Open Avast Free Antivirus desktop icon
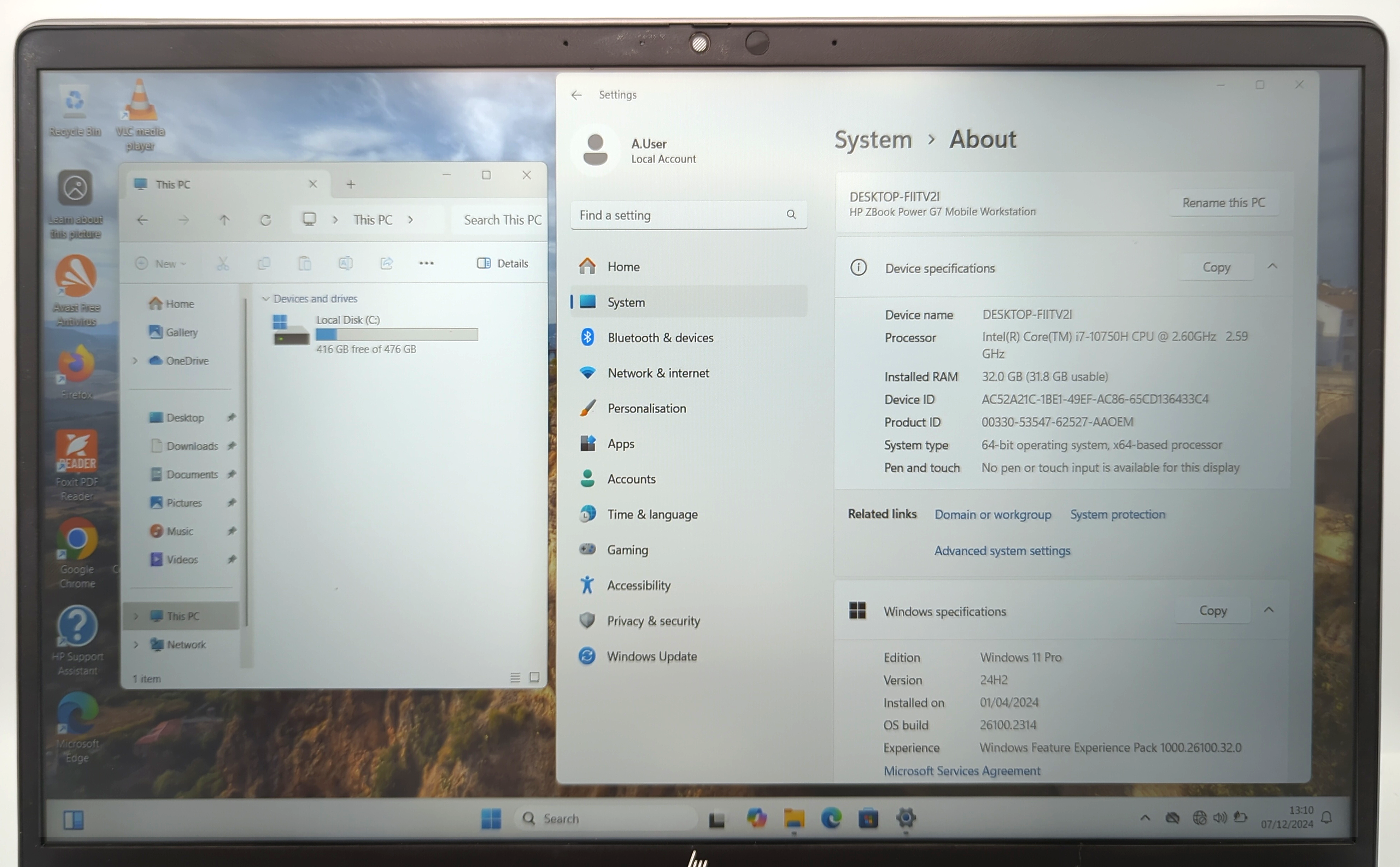The width and height of the screenshot is (1400, 867). 76,291
